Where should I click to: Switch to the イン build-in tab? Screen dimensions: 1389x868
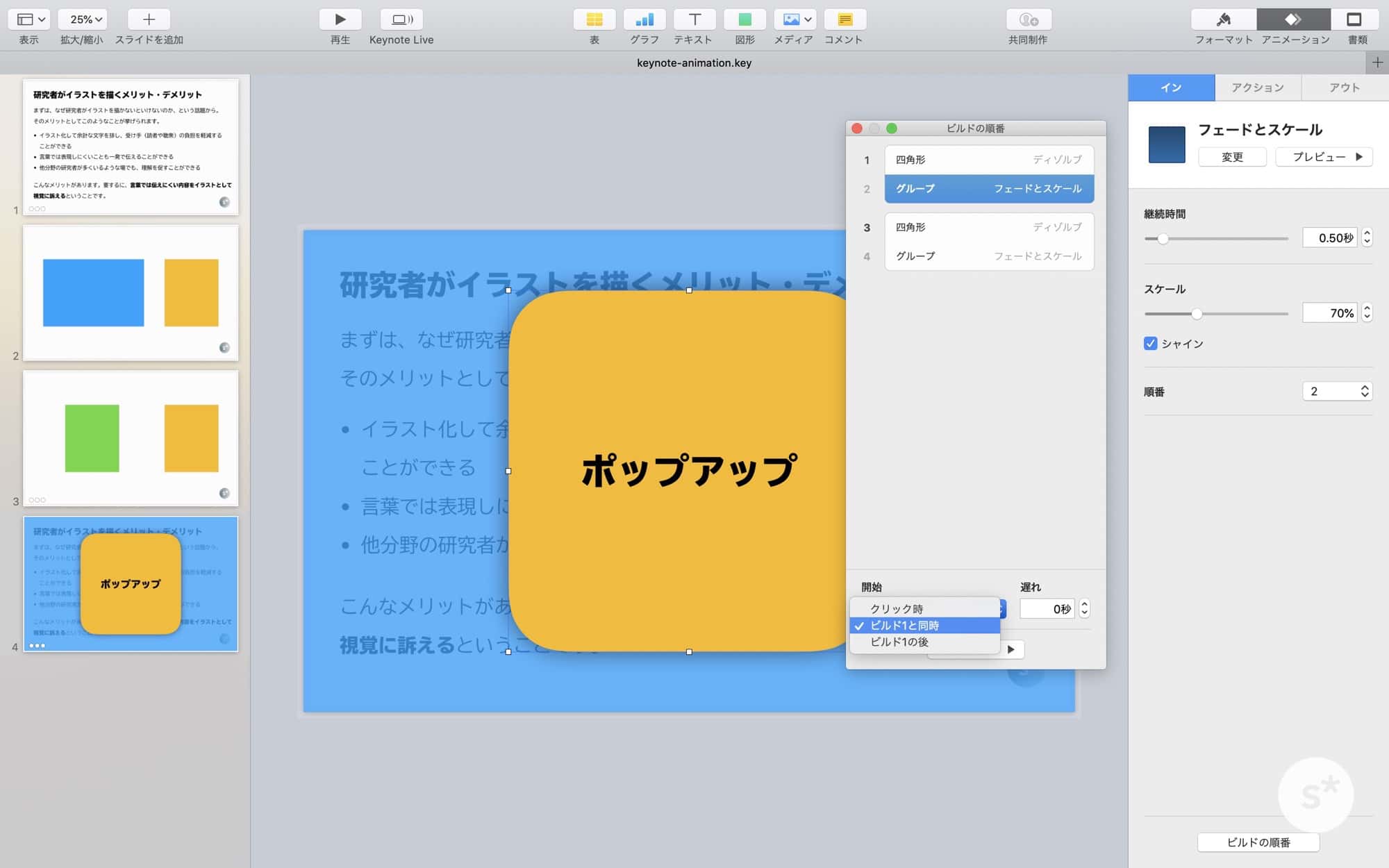pos(1171,87)
